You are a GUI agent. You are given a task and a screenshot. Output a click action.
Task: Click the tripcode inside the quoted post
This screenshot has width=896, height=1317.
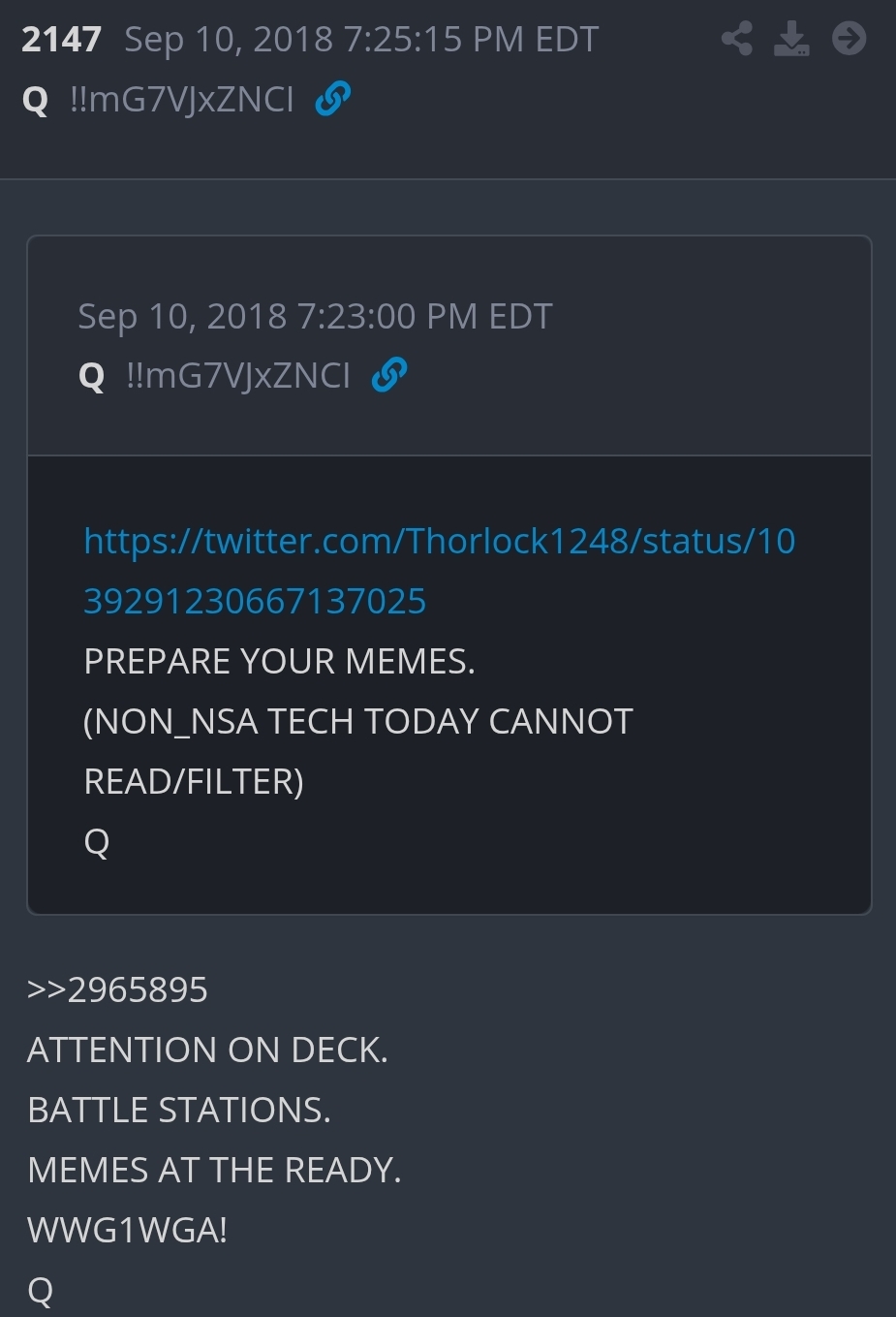238,375
